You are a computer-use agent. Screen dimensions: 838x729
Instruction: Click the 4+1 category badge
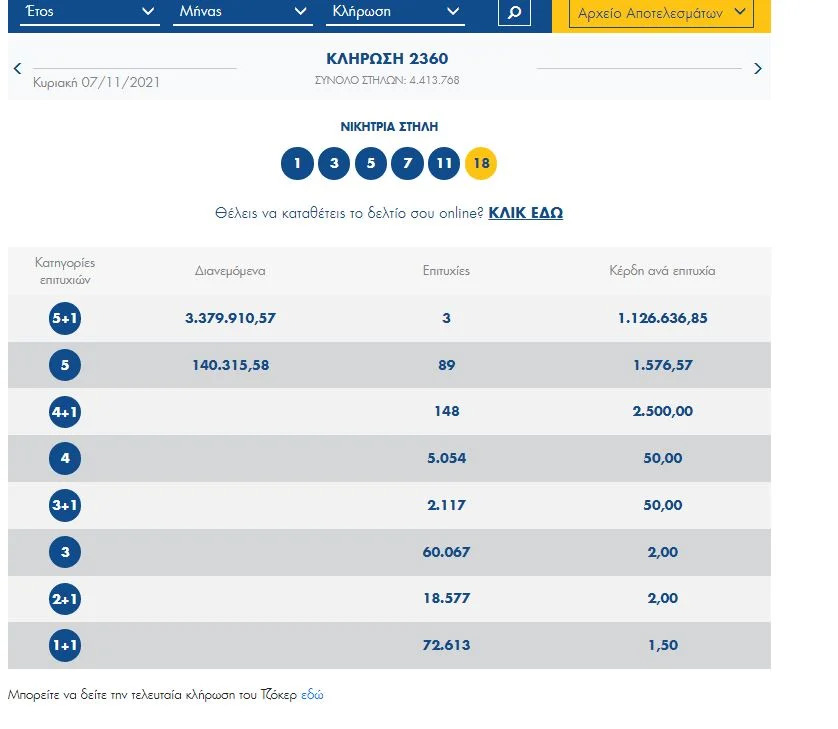tap(64, 411)
